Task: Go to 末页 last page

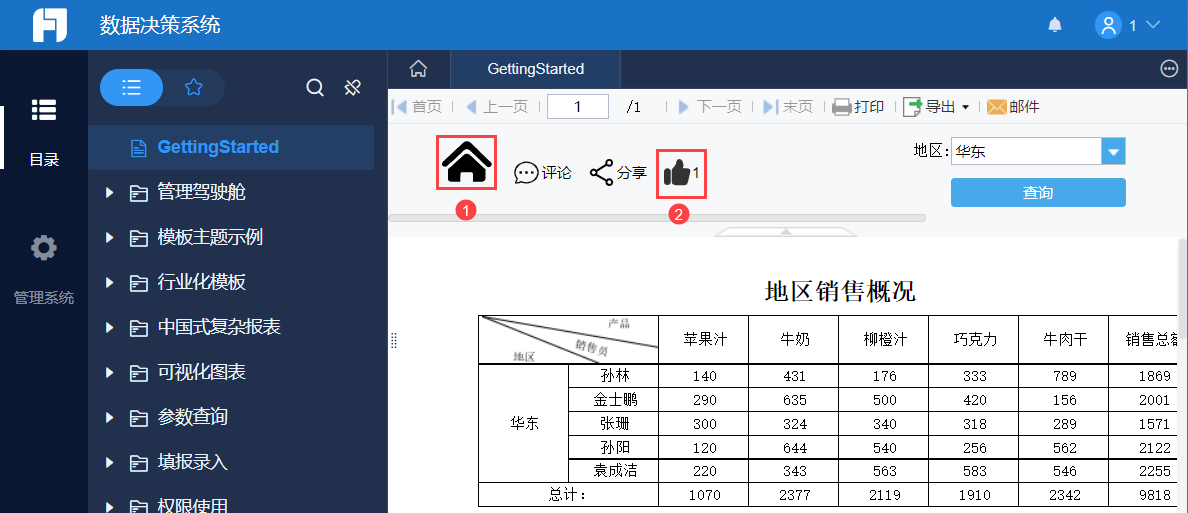Action: (788, 107)
